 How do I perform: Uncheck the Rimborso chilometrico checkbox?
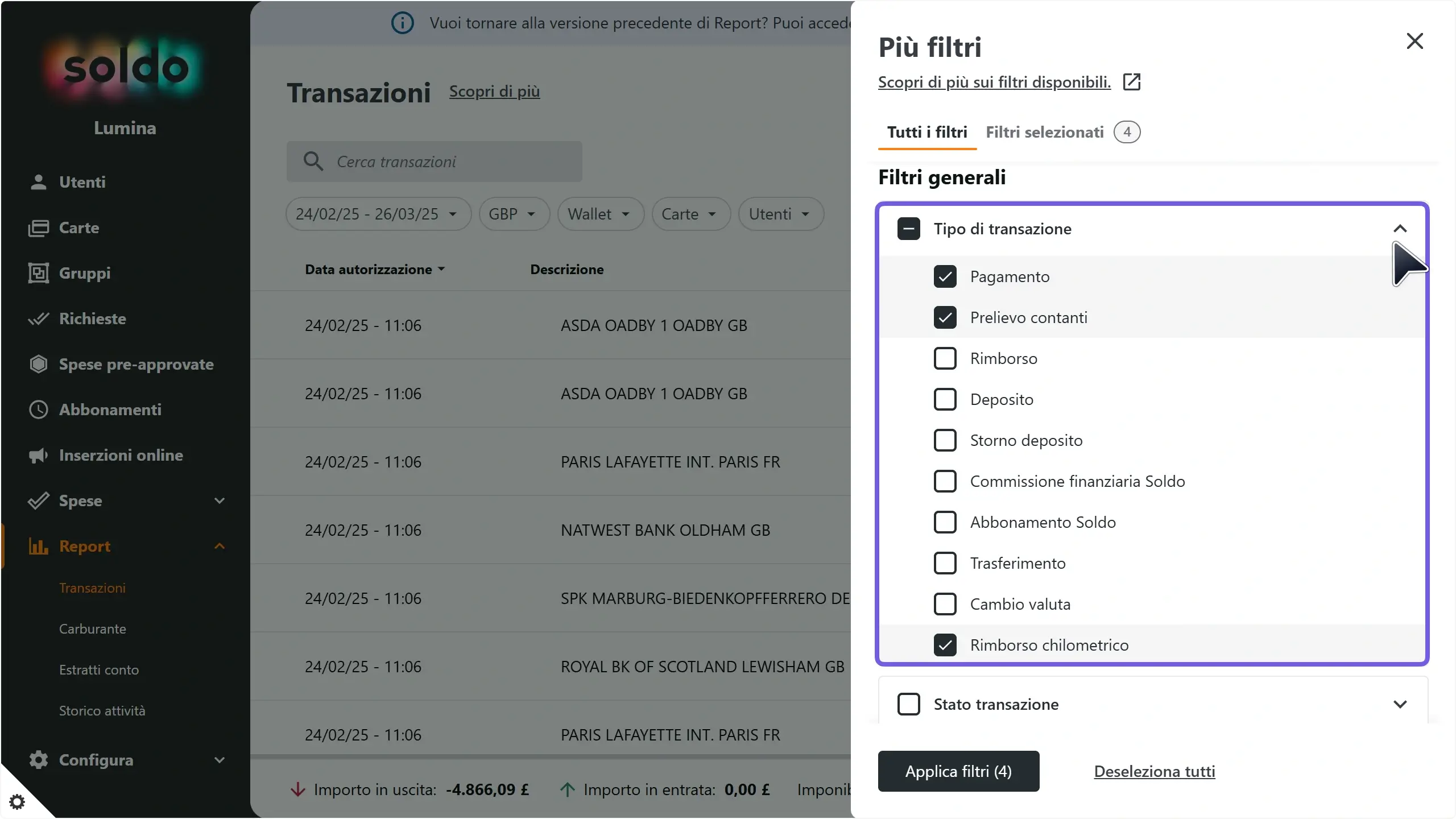point(945,645)
